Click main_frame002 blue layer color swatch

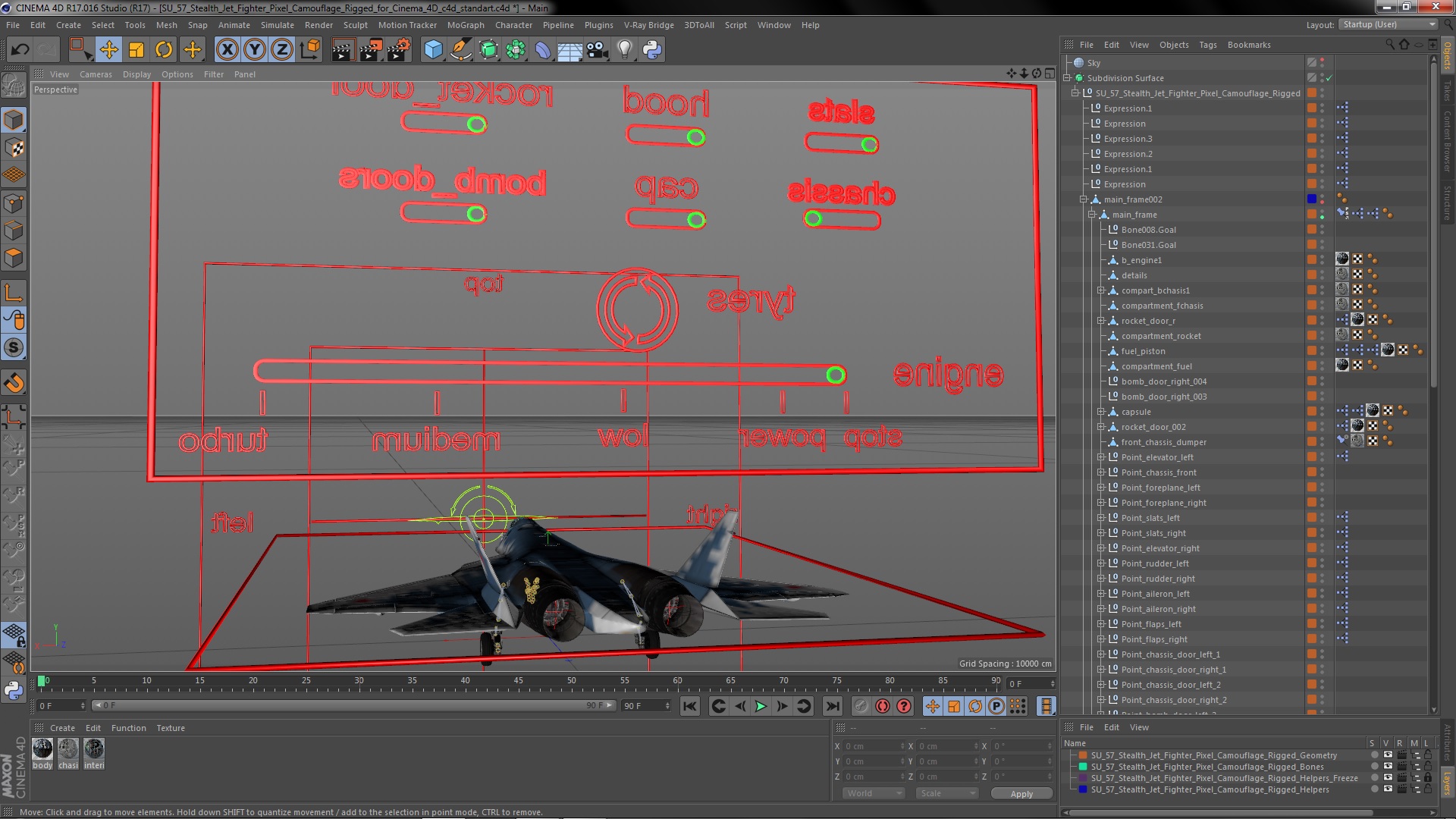click(1312, 199)
